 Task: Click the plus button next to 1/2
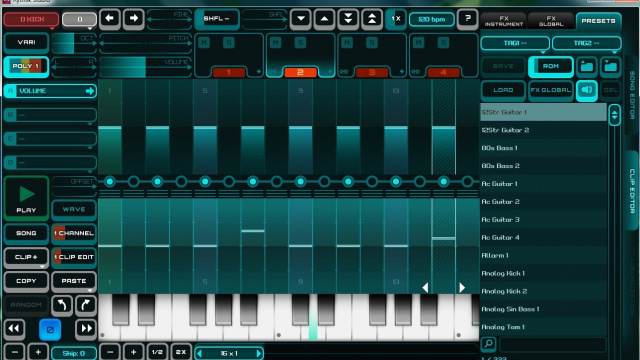(x=133, y=352)
